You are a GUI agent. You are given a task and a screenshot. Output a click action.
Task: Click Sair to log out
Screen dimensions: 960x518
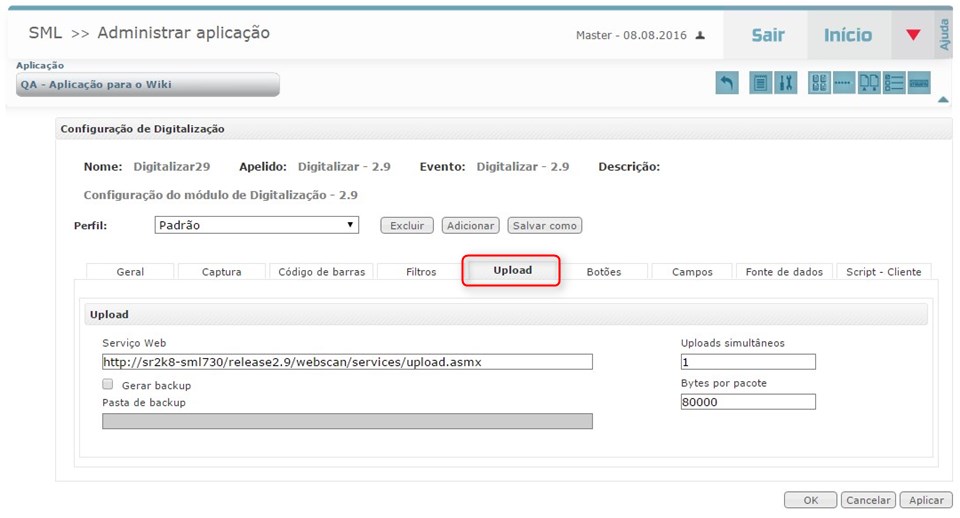tap(768, 35)
